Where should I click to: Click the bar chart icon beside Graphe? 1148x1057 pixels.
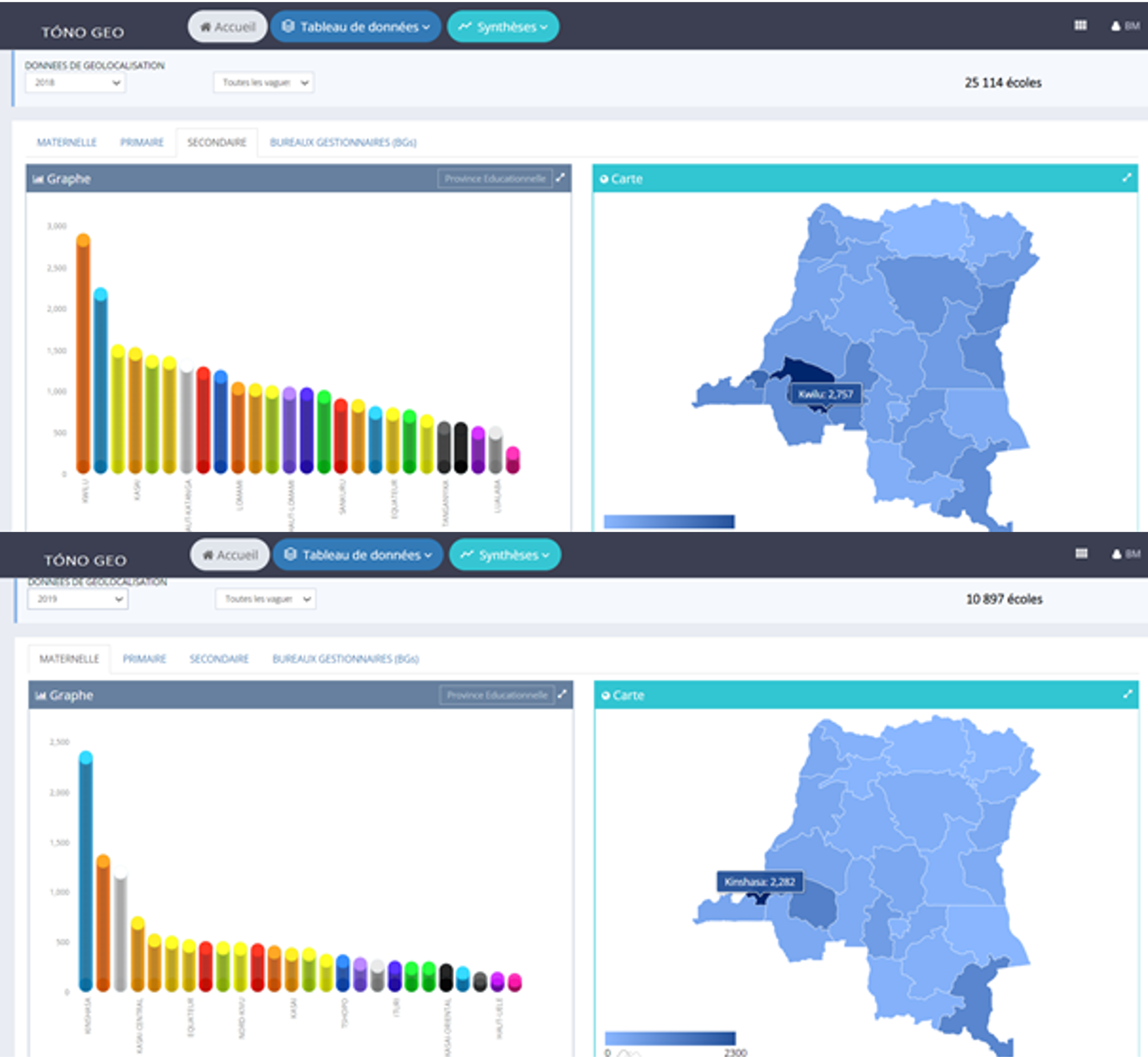coord(39,179)
